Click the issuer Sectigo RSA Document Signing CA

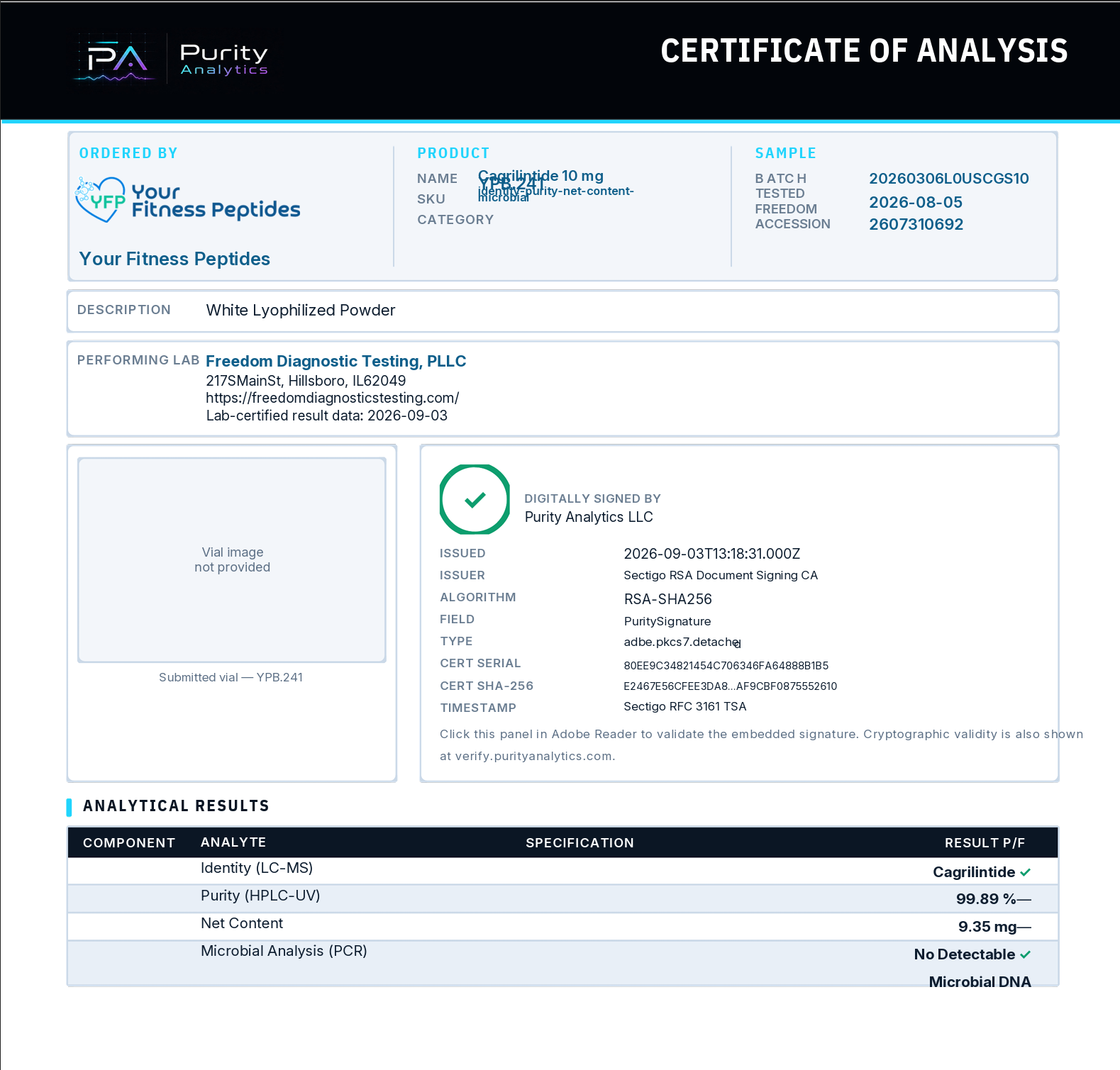pyautogui.click(x=721, y=575)
